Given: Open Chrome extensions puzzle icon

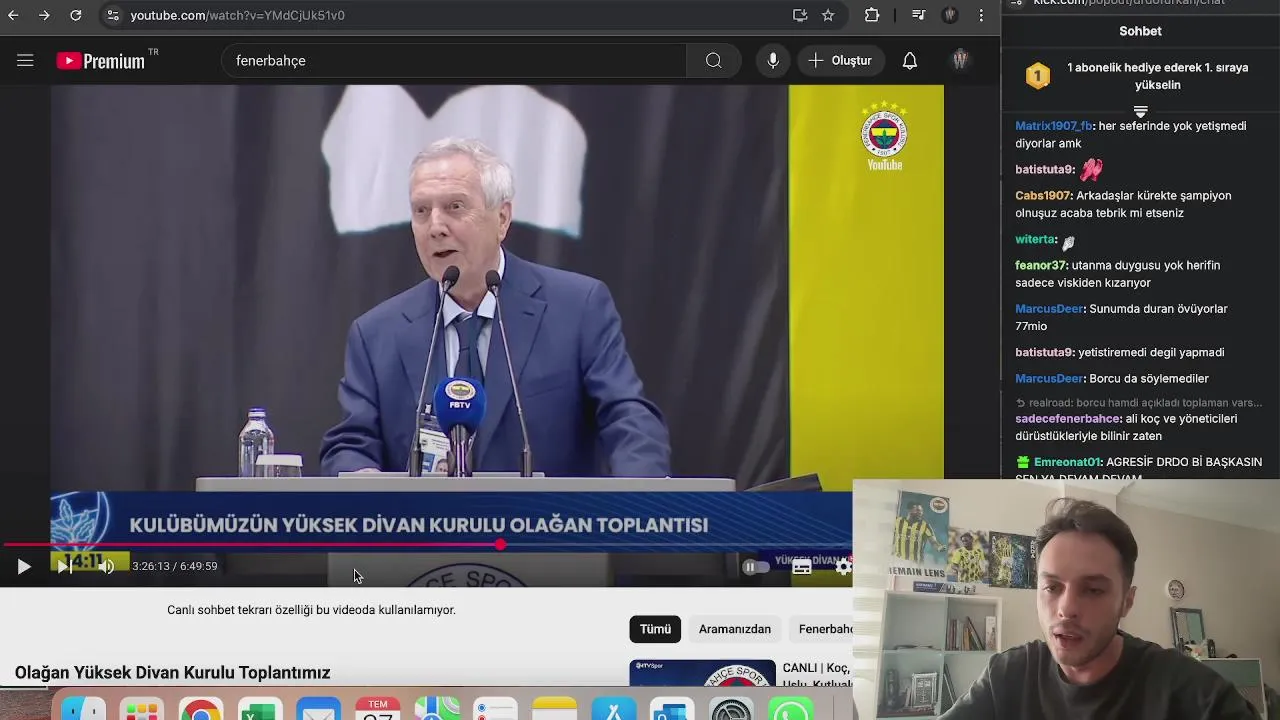Looking at the screenshot, I should tap(872, 15).
